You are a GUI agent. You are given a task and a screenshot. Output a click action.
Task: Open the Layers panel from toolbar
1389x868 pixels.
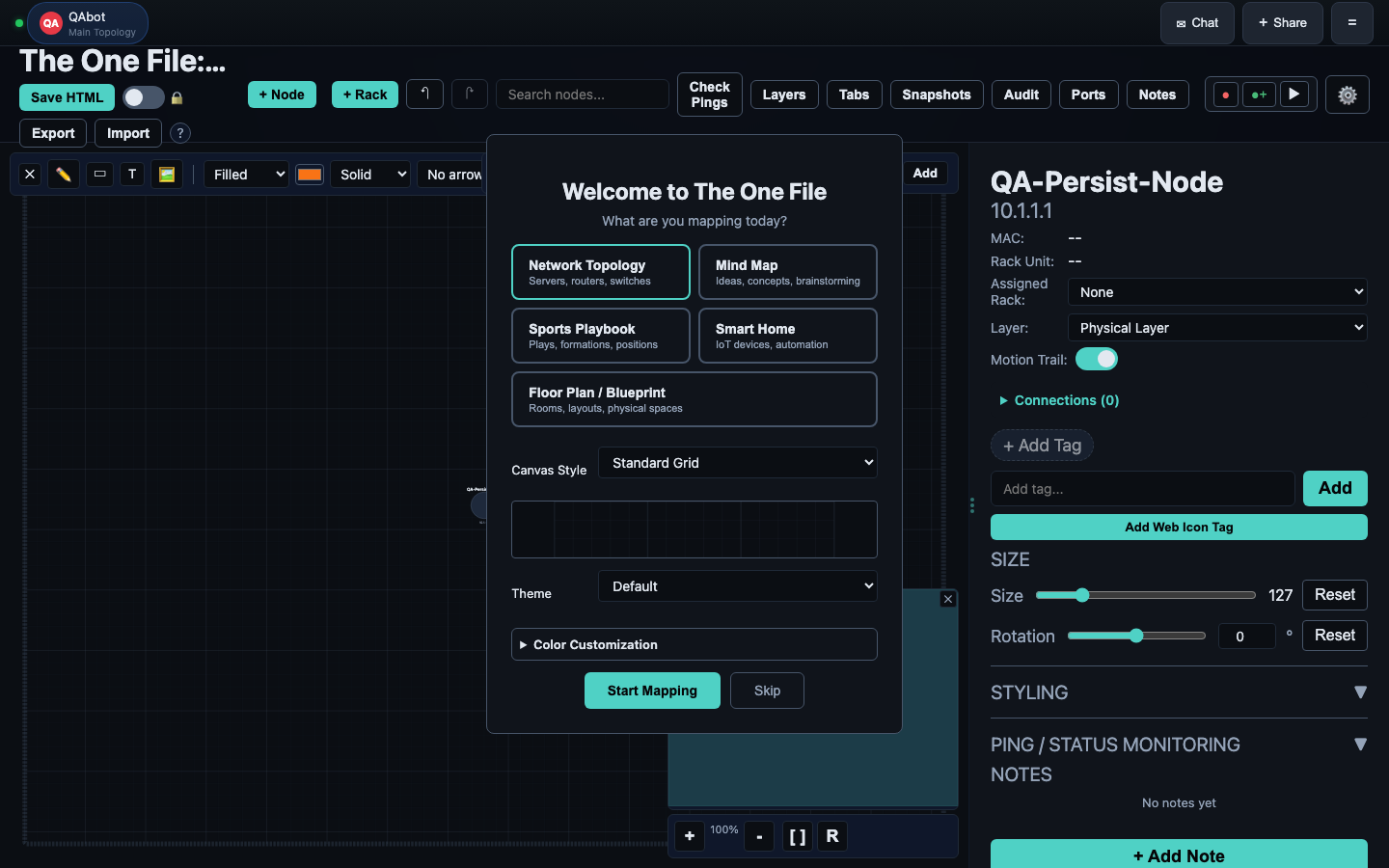tap(784, 95)
